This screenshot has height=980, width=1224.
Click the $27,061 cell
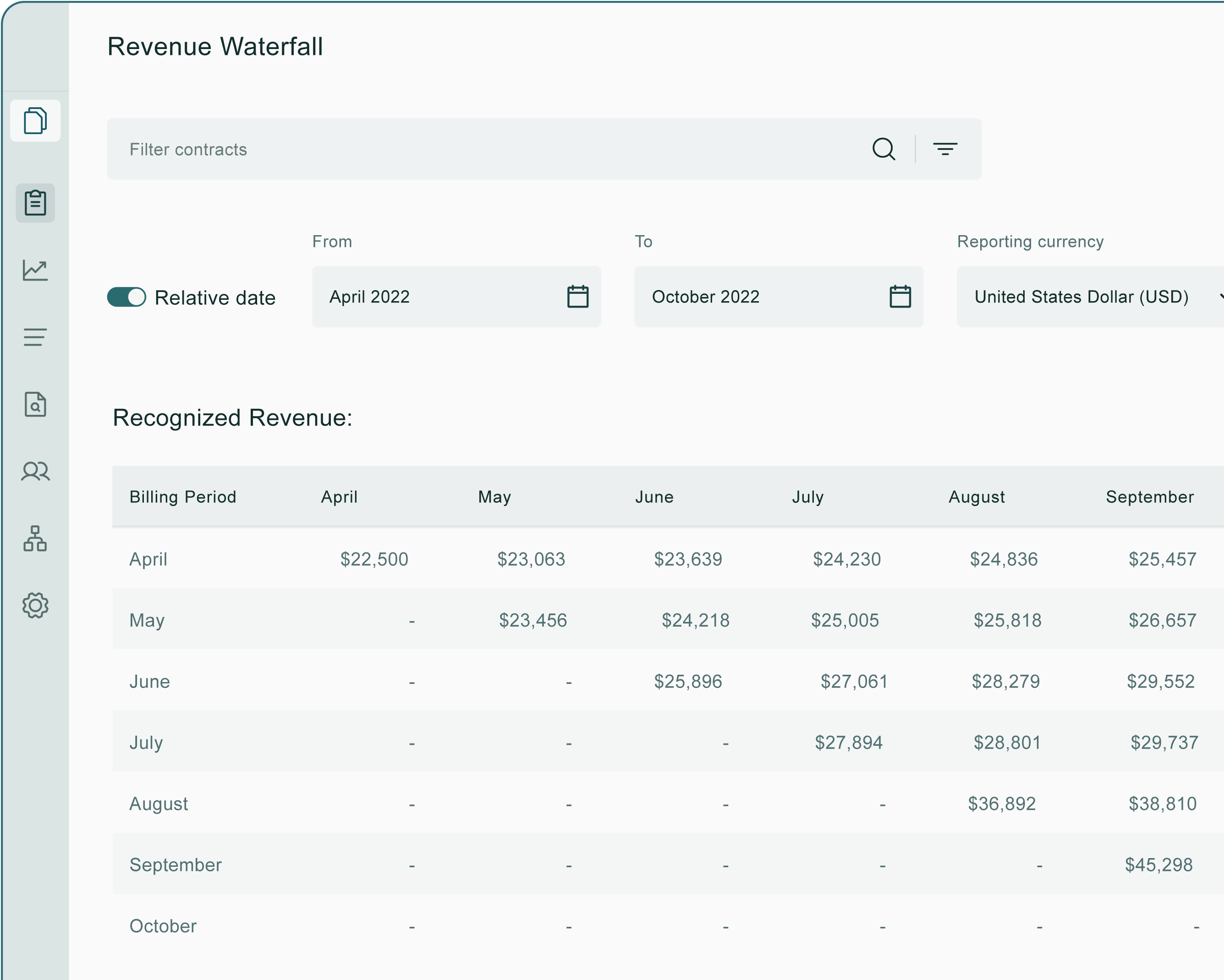[x=854, y=681]
